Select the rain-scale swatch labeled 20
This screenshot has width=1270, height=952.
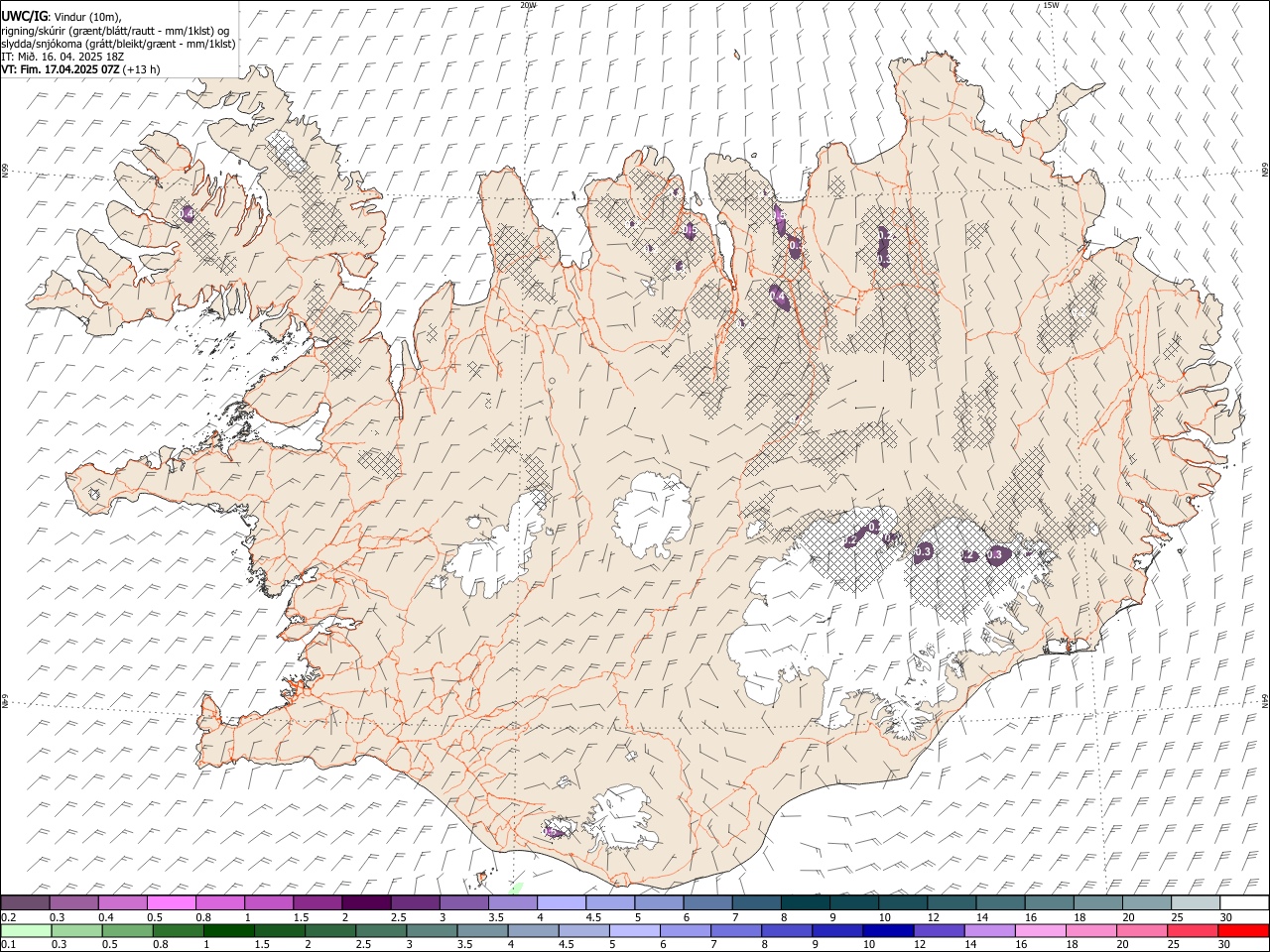coord(1142,931)
